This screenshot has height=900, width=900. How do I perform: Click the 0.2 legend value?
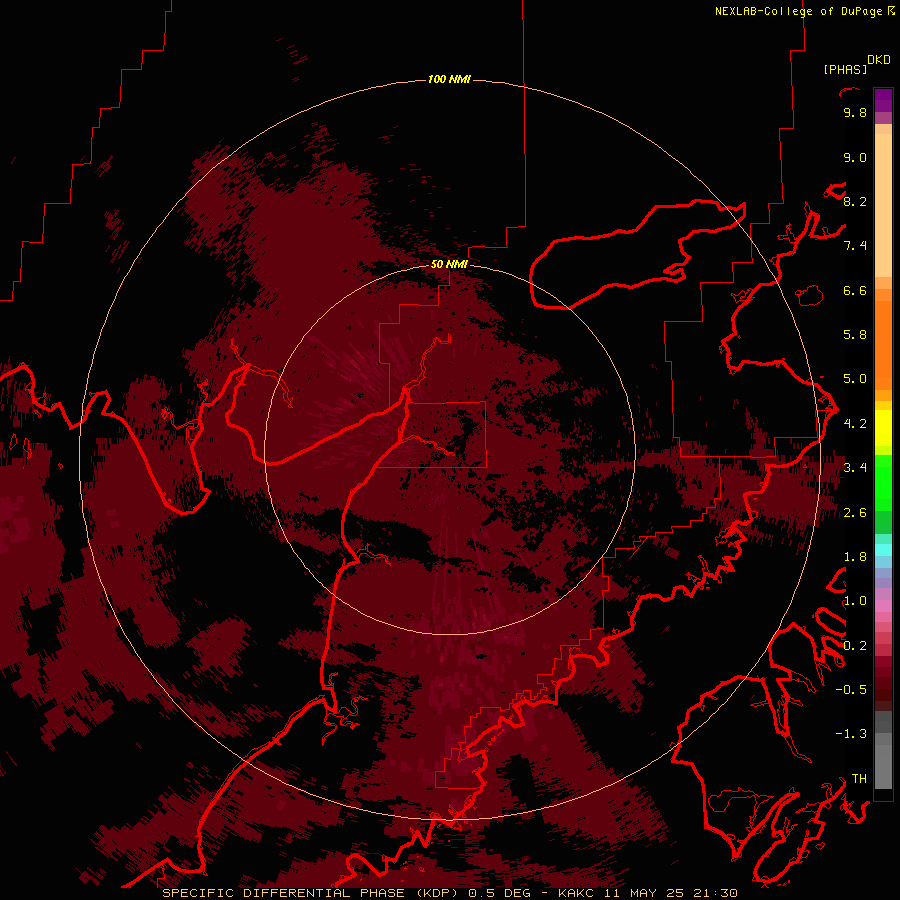click(855, 646)
